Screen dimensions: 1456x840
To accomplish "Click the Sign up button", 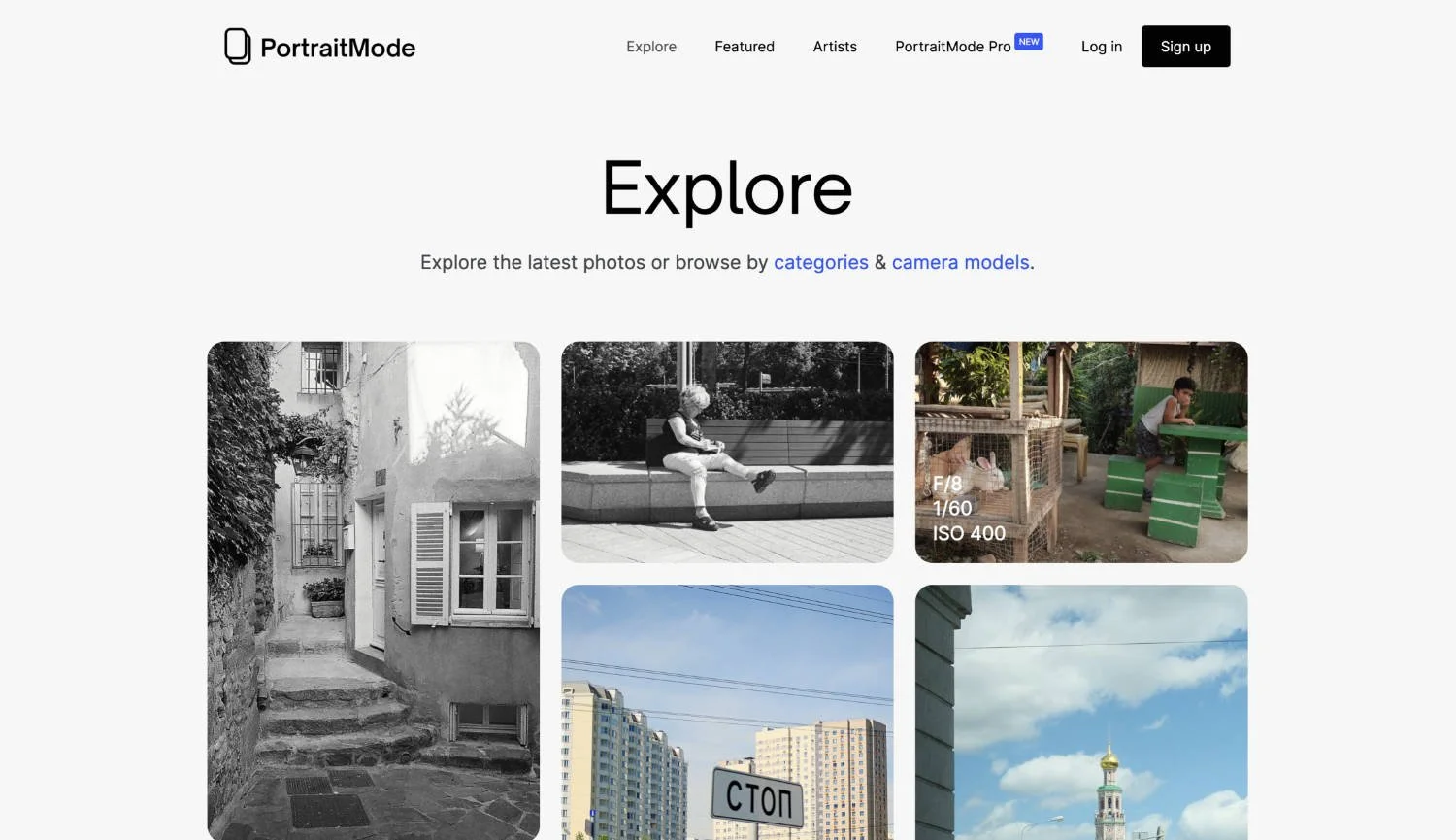I will click(x=1186, y=47).
